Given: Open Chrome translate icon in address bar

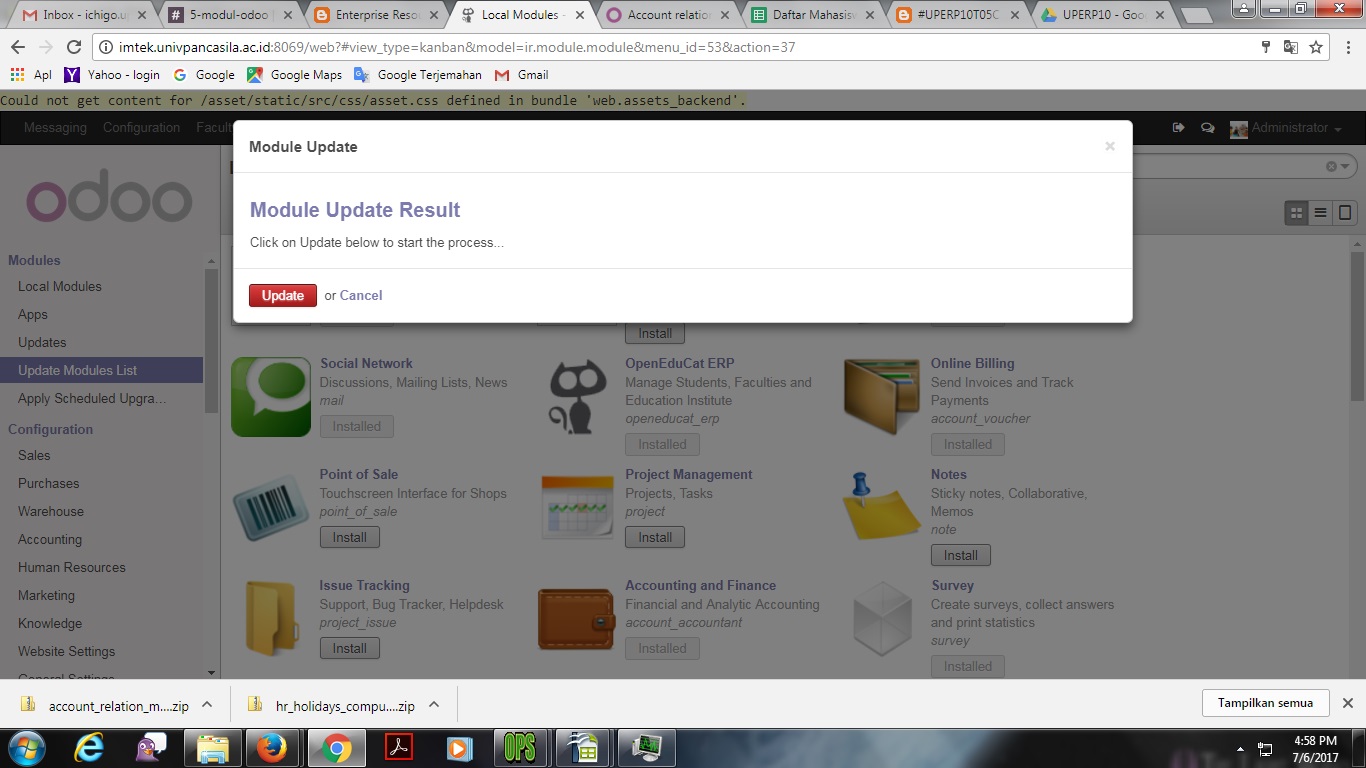Looking at the screenshot, I should (x=1291, y=47).
